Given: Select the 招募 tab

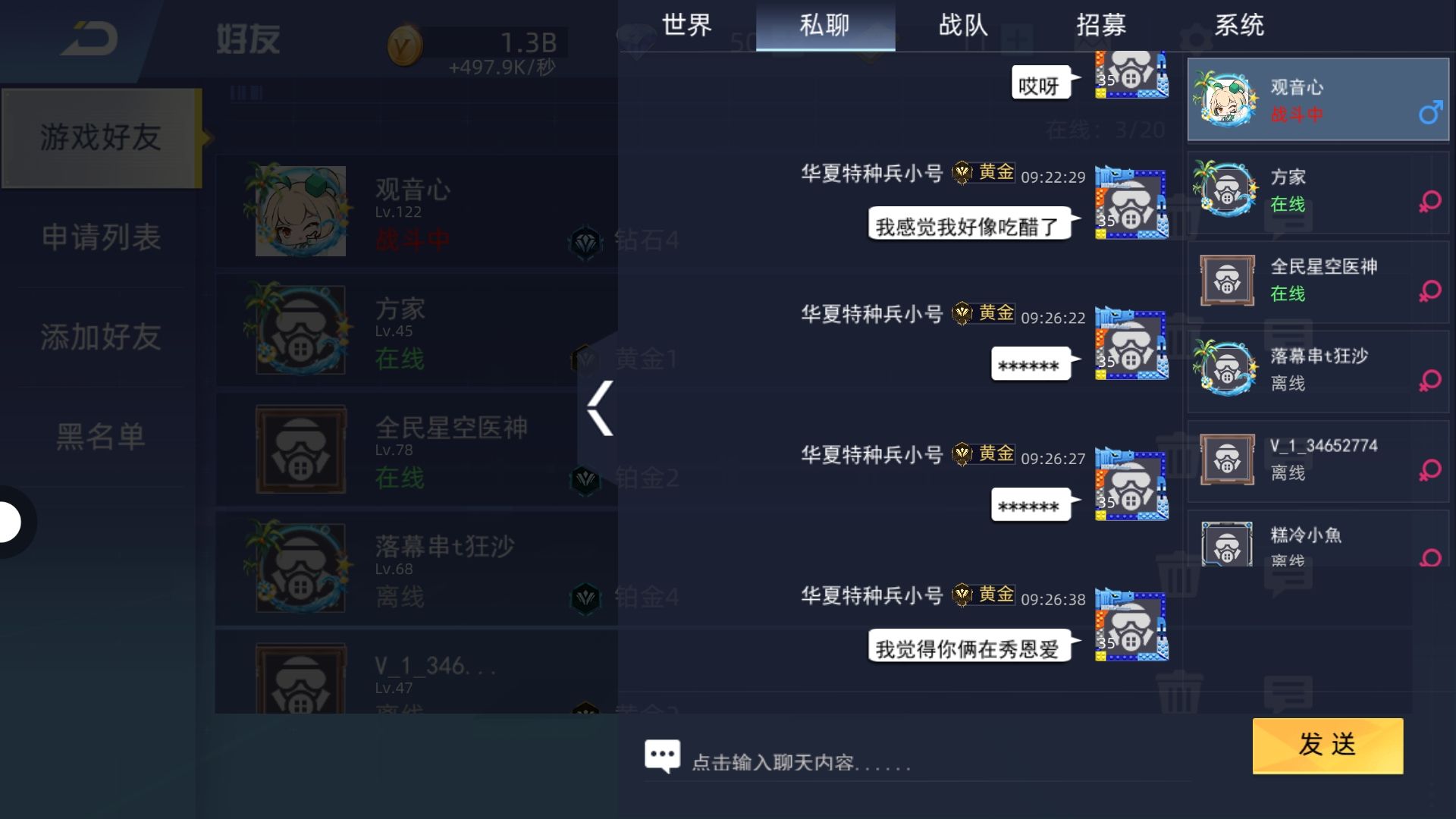Looking at the screenshot, I should click(x=1101, y=26).
